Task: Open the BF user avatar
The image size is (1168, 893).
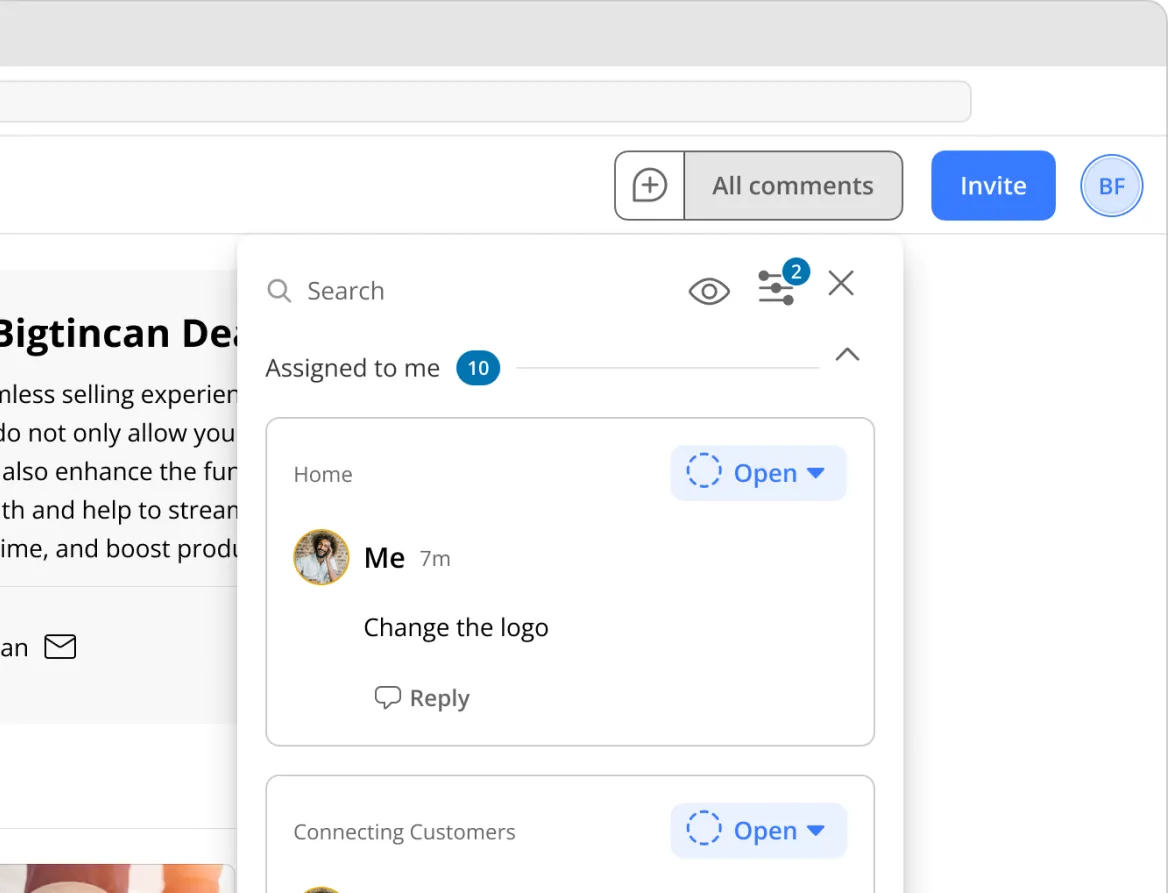Action: coord(1111,185)
